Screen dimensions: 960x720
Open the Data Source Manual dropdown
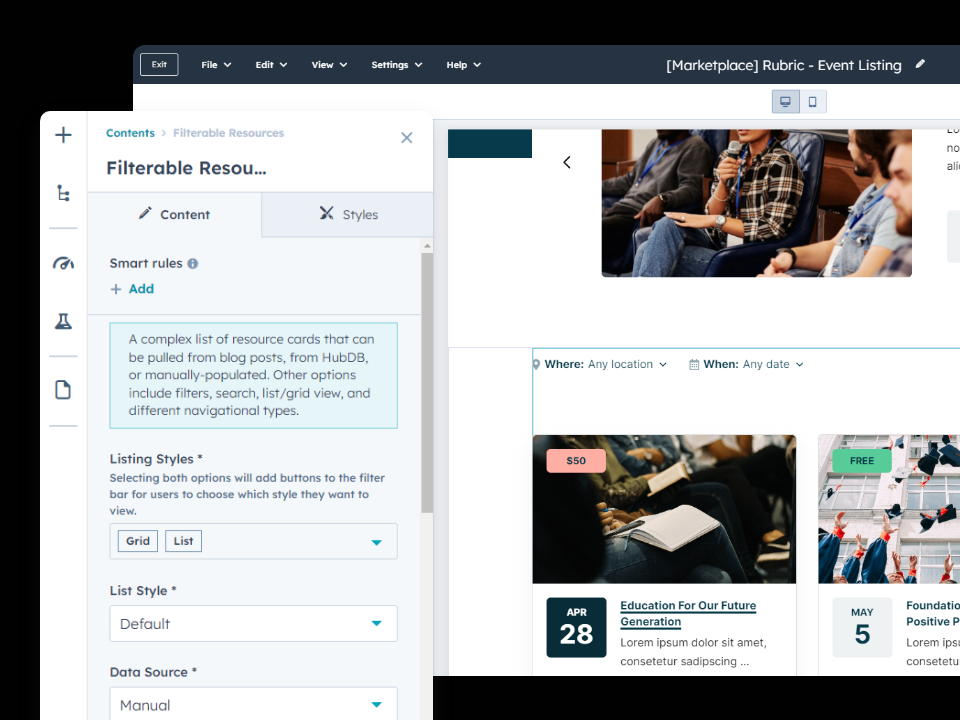point(376,705)
